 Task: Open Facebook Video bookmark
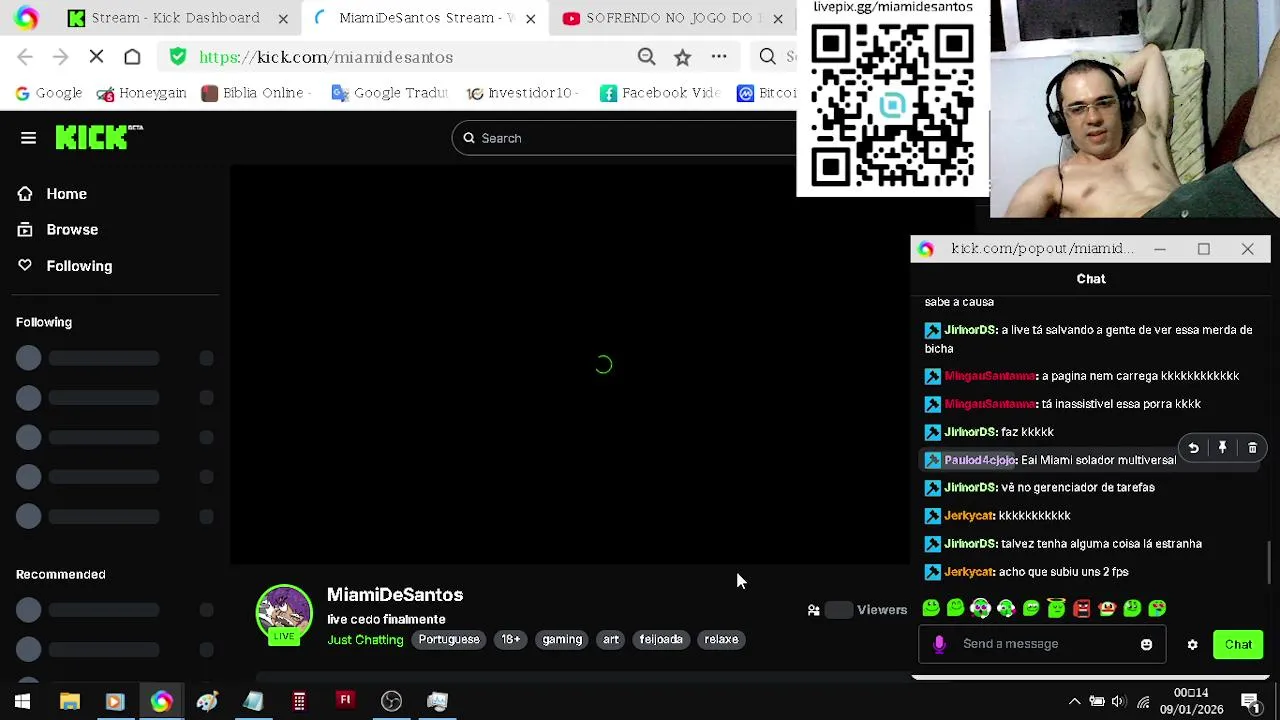point(660,93)
